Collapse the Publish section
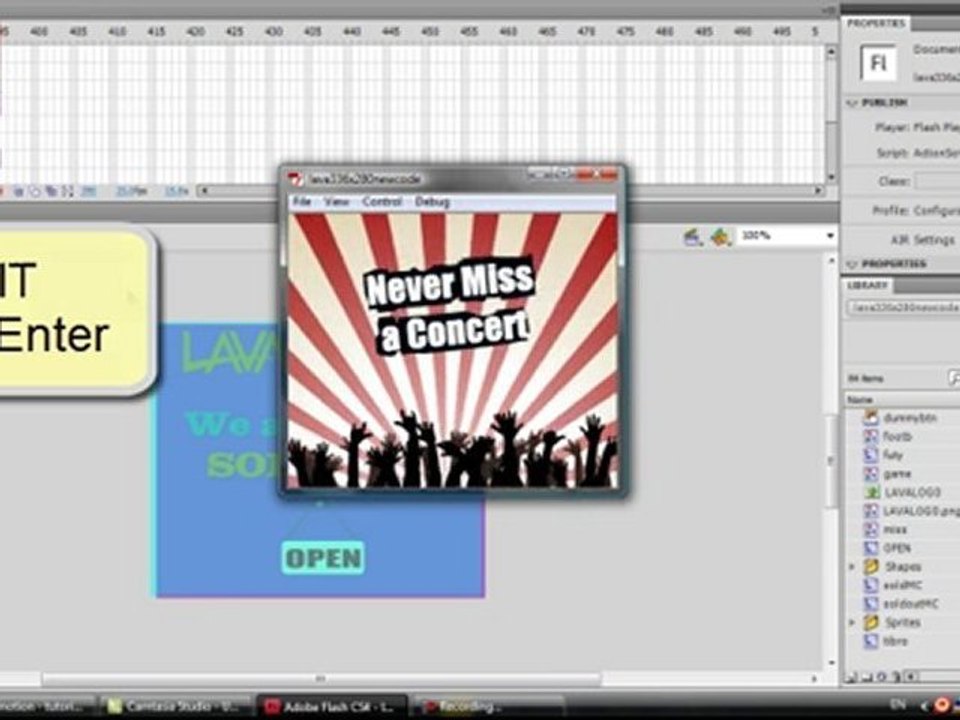The width and height of the screenshot is (960, 720). coord(852,103)
